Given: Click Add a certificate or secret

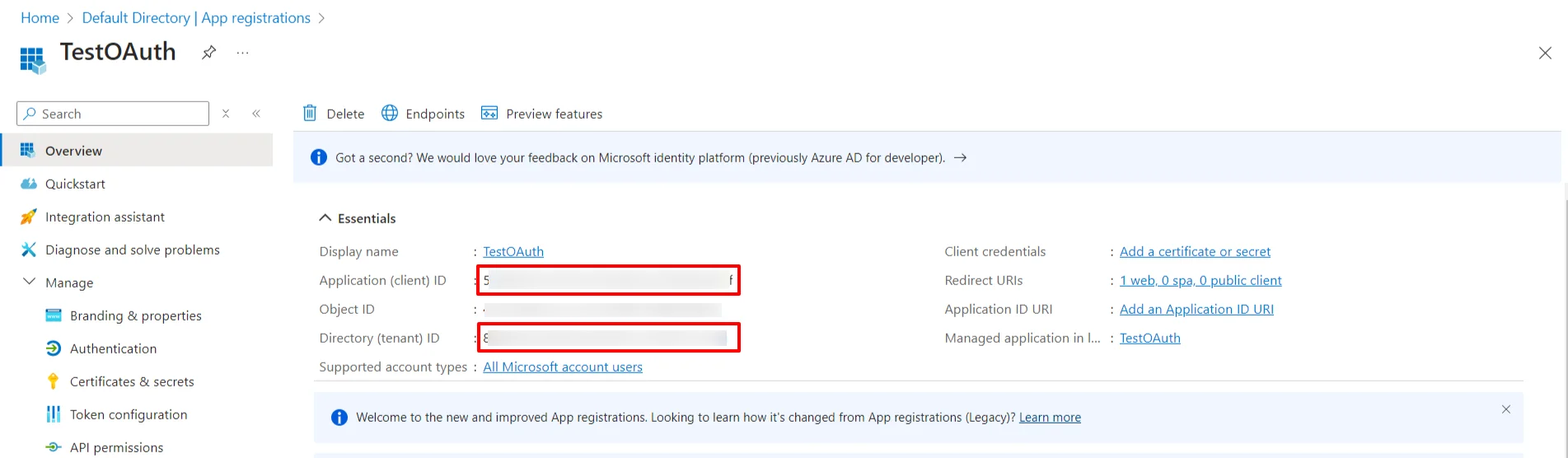Looking at the screenshot, I should point(1195,251).
